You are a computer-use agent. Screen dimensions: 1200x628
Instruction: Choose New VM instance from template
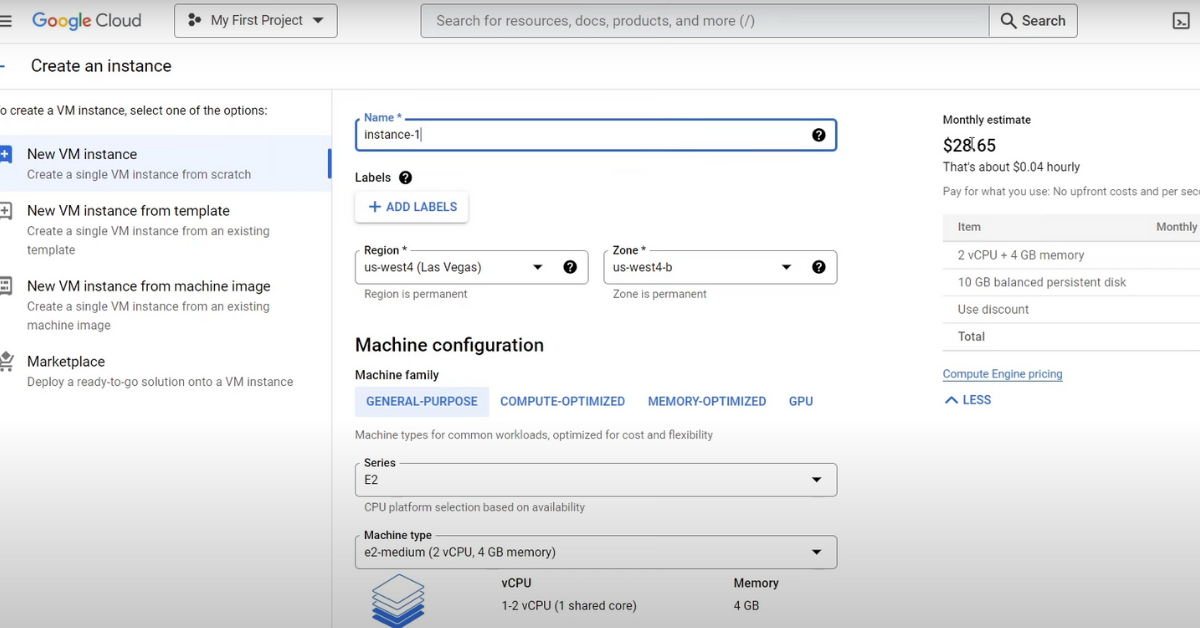pyautogui.click(x=165, y=229)
